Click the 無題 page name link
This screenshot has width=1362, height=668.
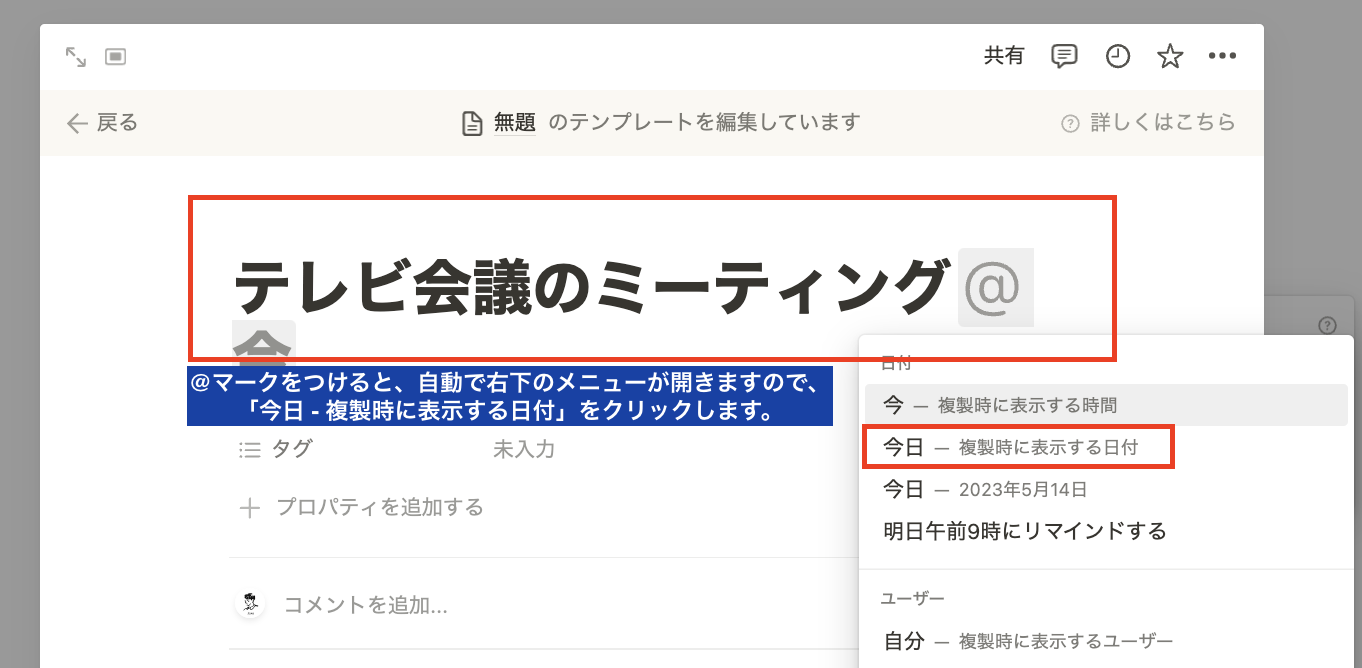pyautogui.click(x=514, y=123)
